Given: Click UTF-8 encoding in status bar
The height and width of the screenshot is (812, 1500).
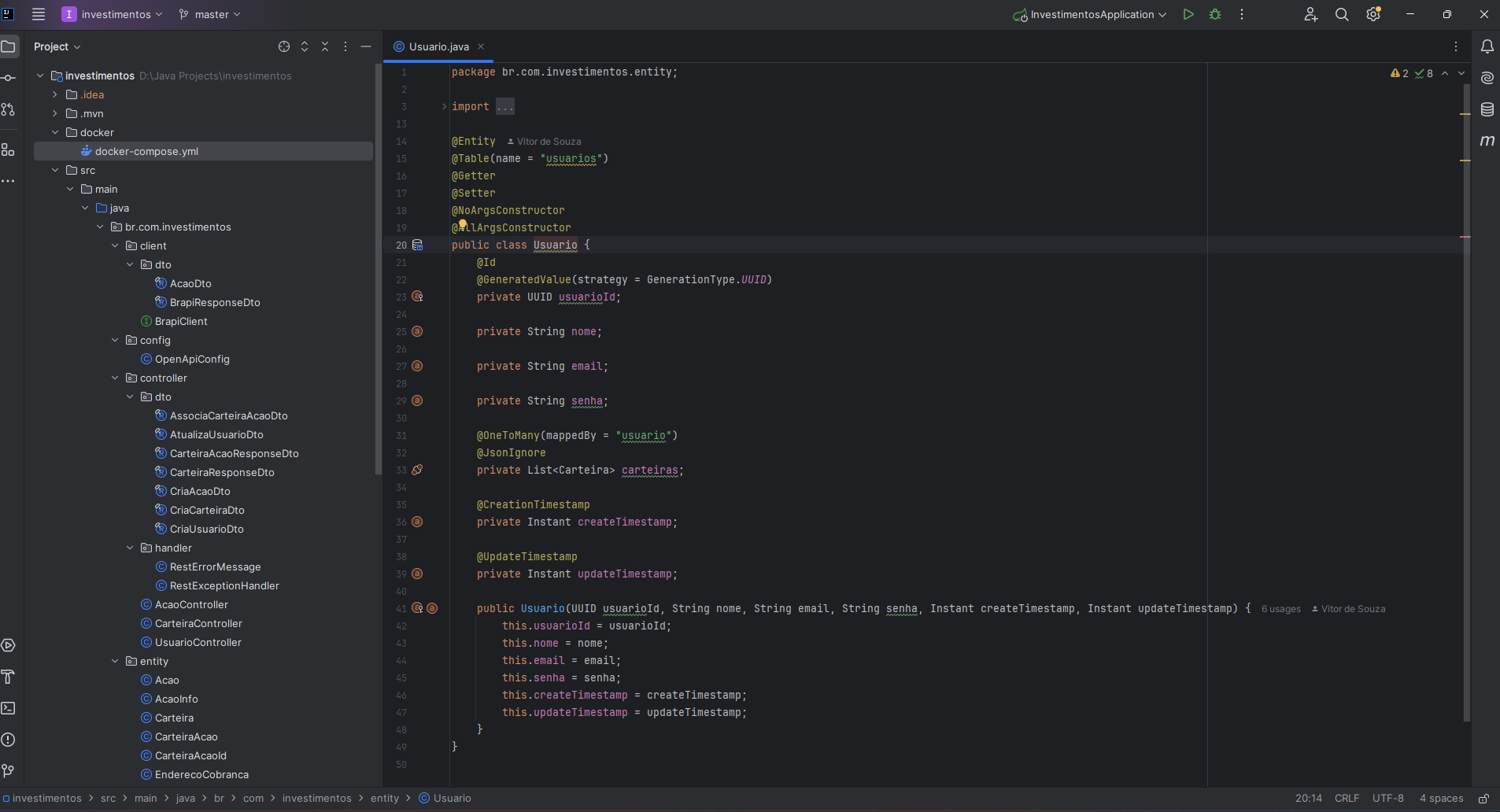Looking at the screenshot, I should (x=1387, y=798).
